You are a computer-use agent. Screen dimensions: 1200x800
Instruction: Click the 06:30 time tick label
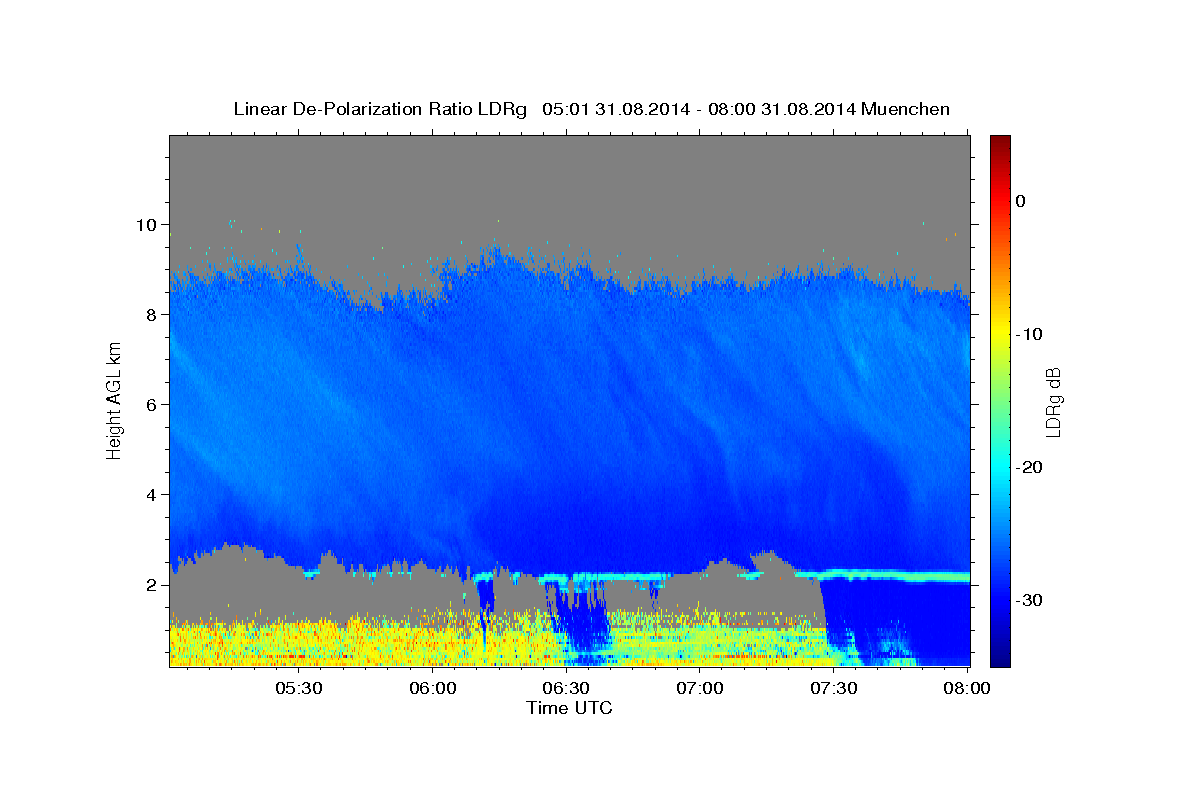(567, 689)
